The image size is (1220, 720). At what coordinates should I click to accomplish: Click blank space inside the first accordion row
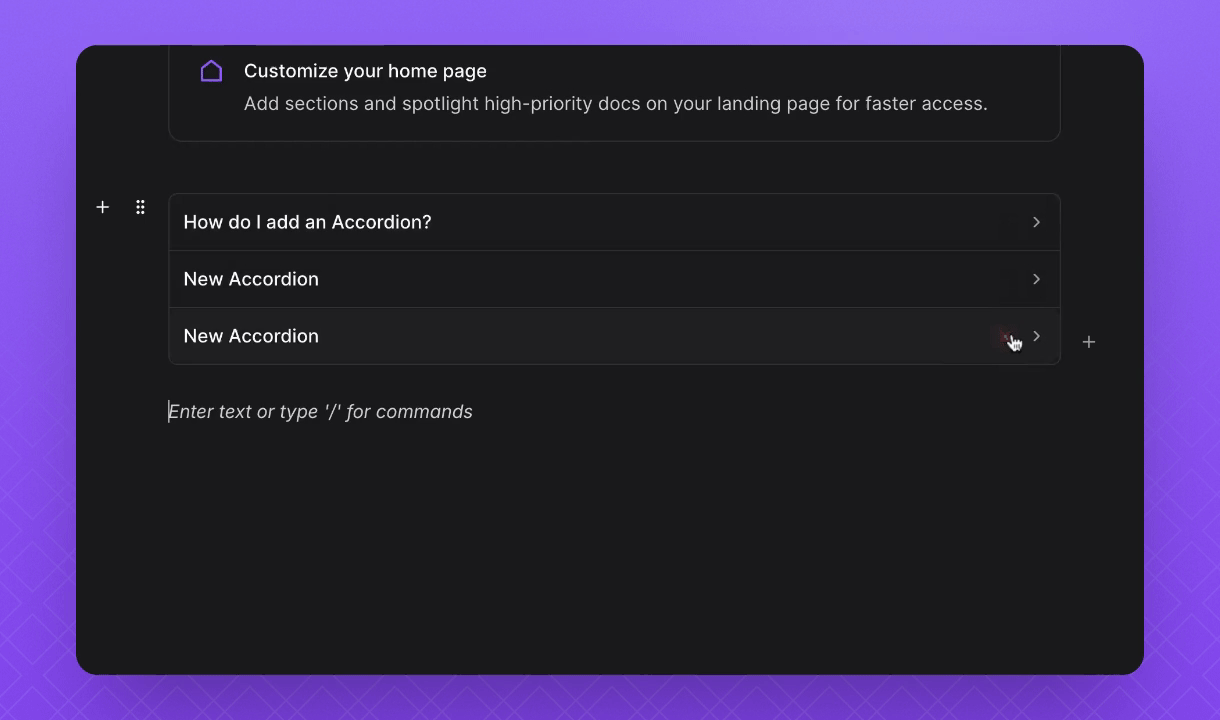click(700, 222)
